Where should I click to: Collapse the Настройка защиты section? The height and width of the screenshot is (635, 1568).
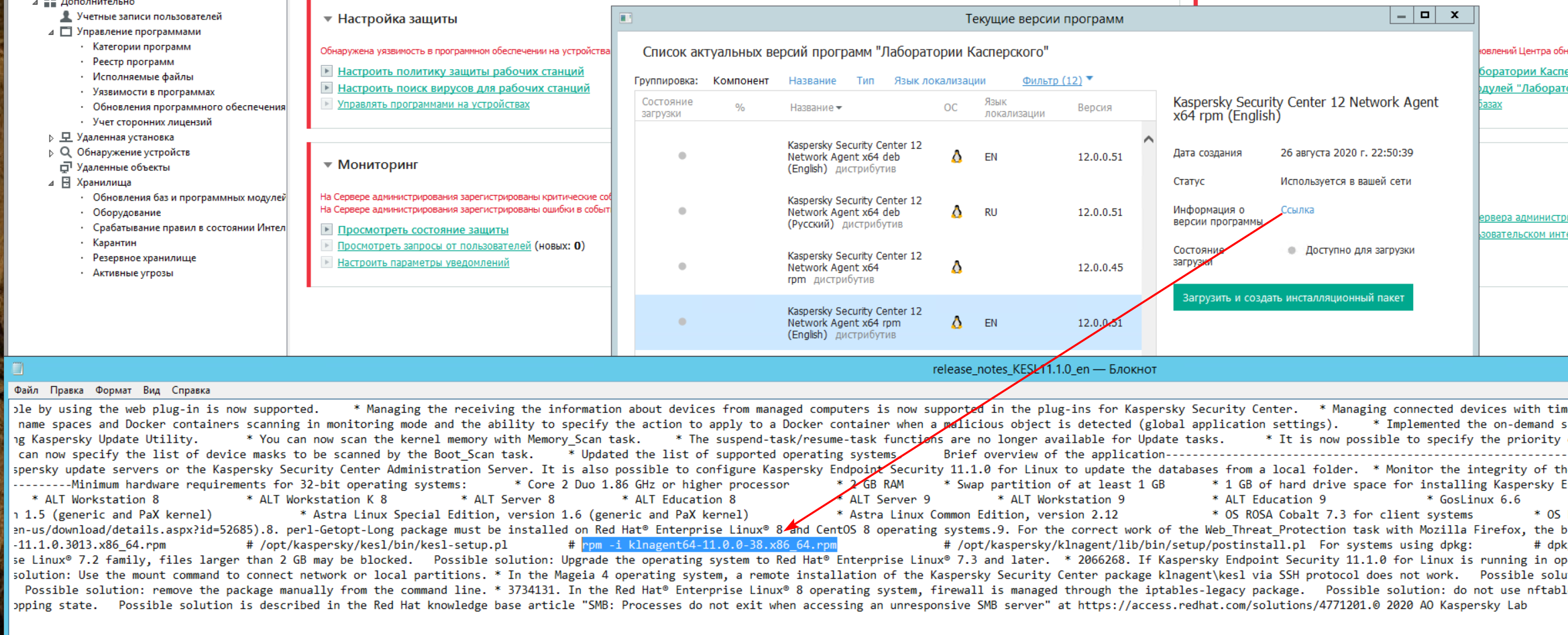(327, 19)
